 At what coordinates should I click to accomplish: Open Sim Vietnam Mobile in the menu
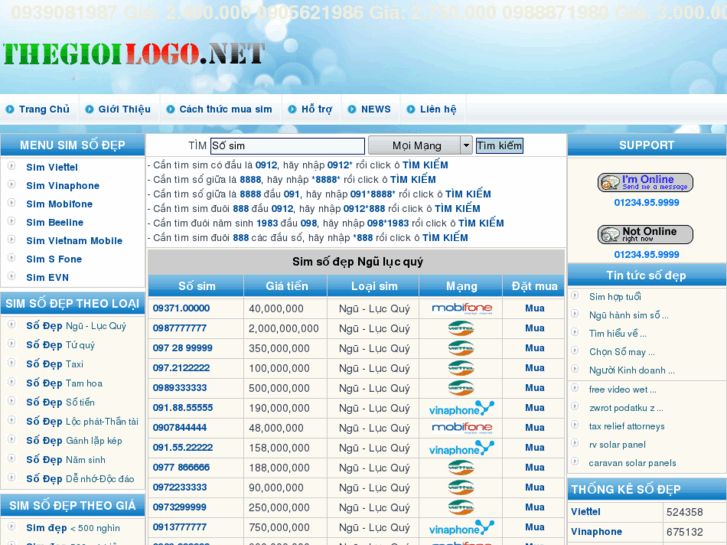[x=74, y=241]
